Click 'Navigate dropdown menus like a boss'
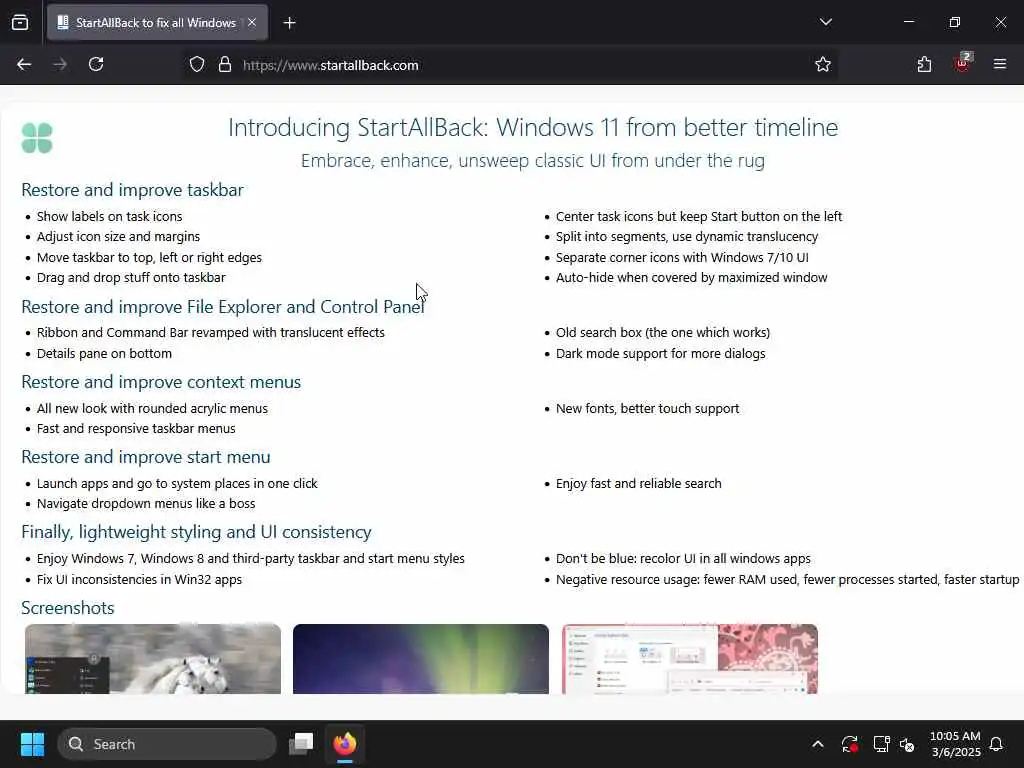Screen dimensions: 1024x768 click(146, 504)
